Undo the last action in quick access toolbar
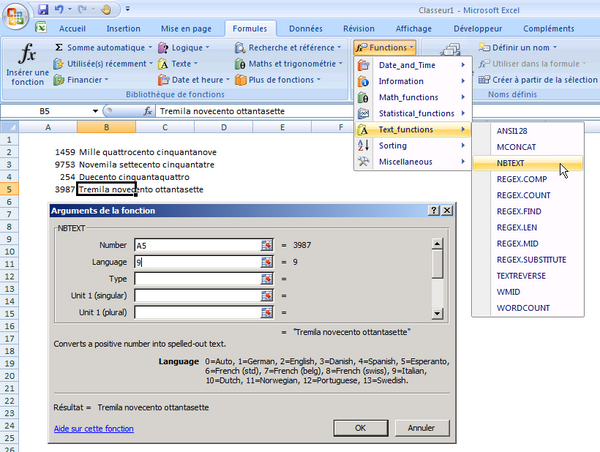 point(59,9)
